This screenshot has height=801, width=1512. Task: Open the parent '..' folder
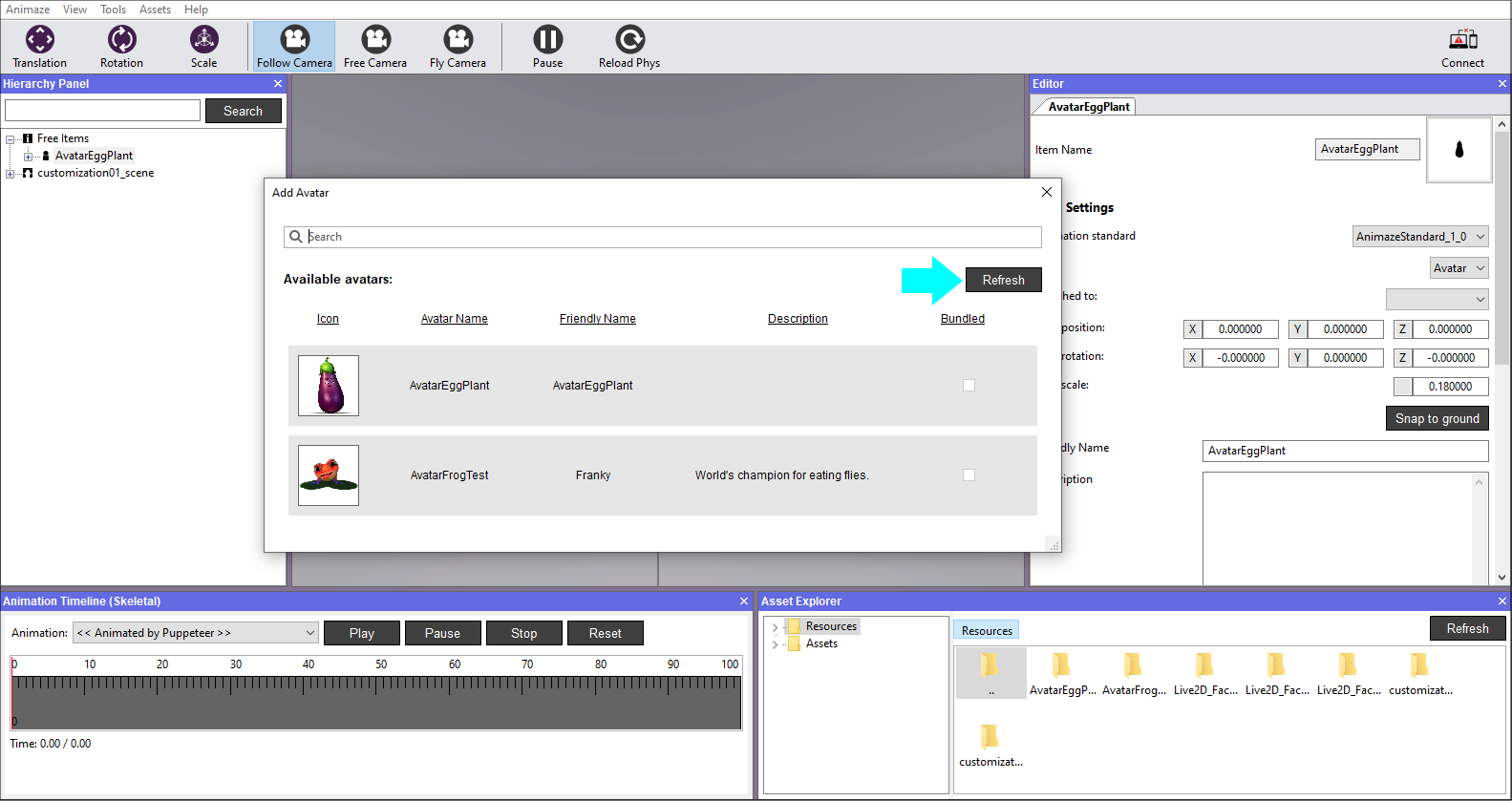(990, 673)
